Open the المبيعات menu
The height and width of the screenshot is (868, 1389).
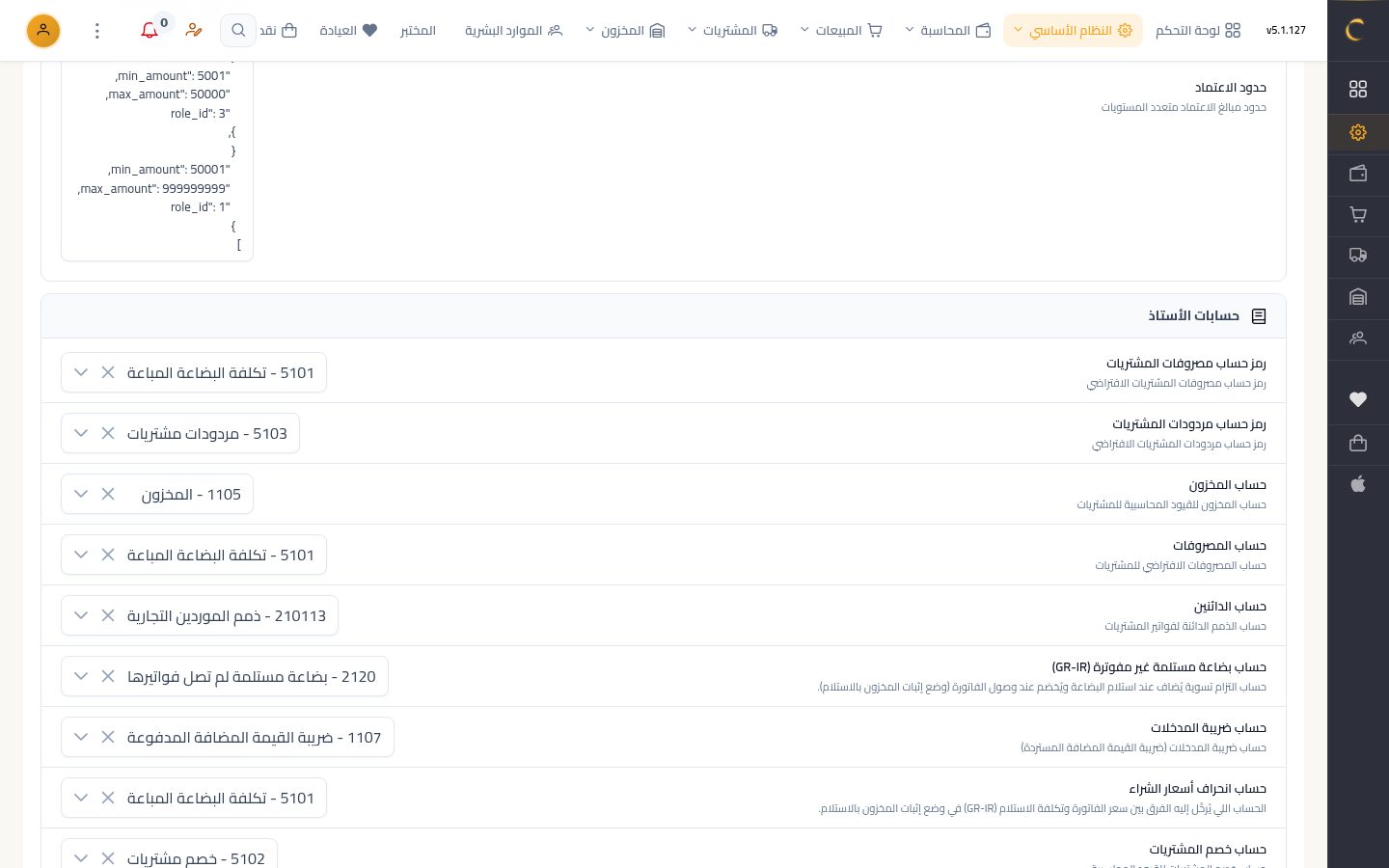pyautogui.click(x=841, y=31)
